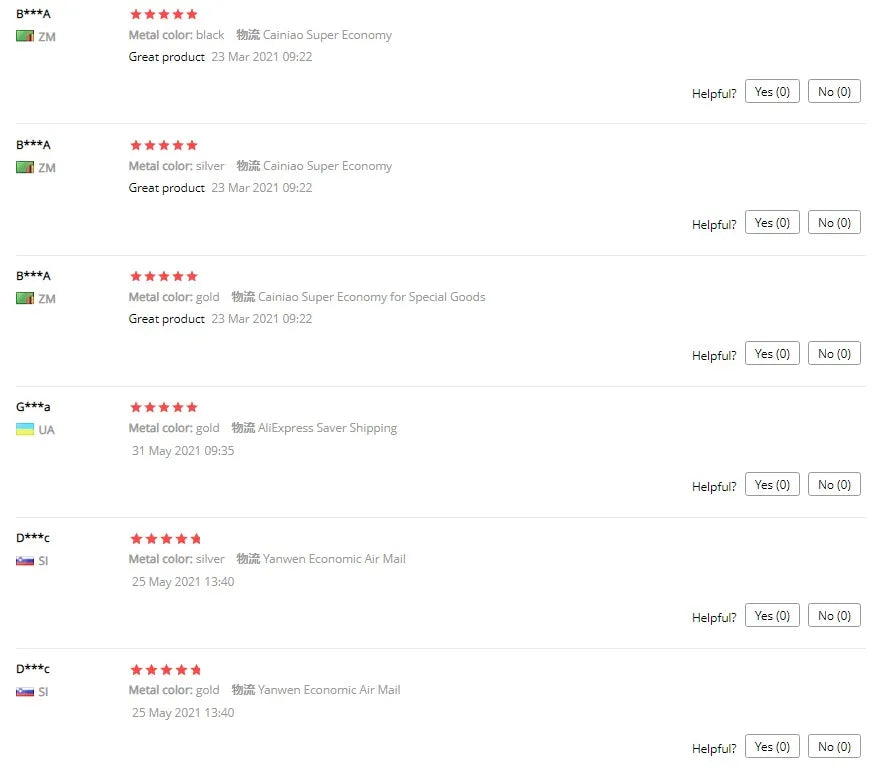Click the star rating on G***a's review
This screenshot has height=777, width=874.
click(x=164, y=407)
